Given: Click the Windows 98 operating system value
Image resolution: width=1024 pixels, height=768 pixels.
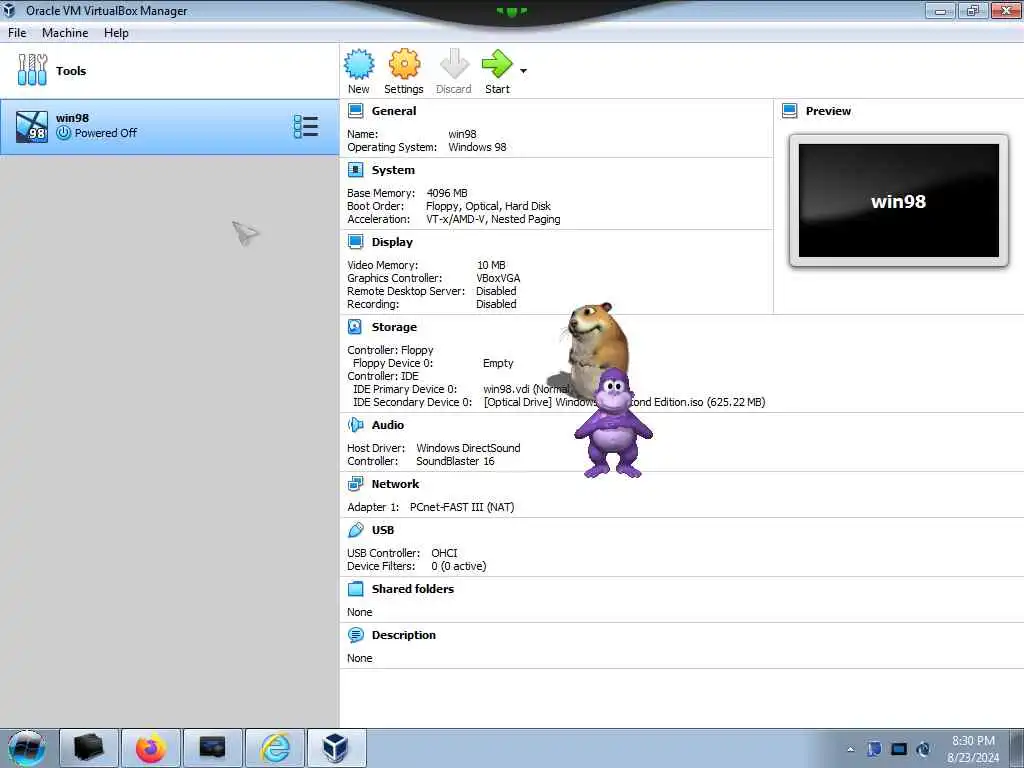Looking at the screenshot, I should pos(477,148).
